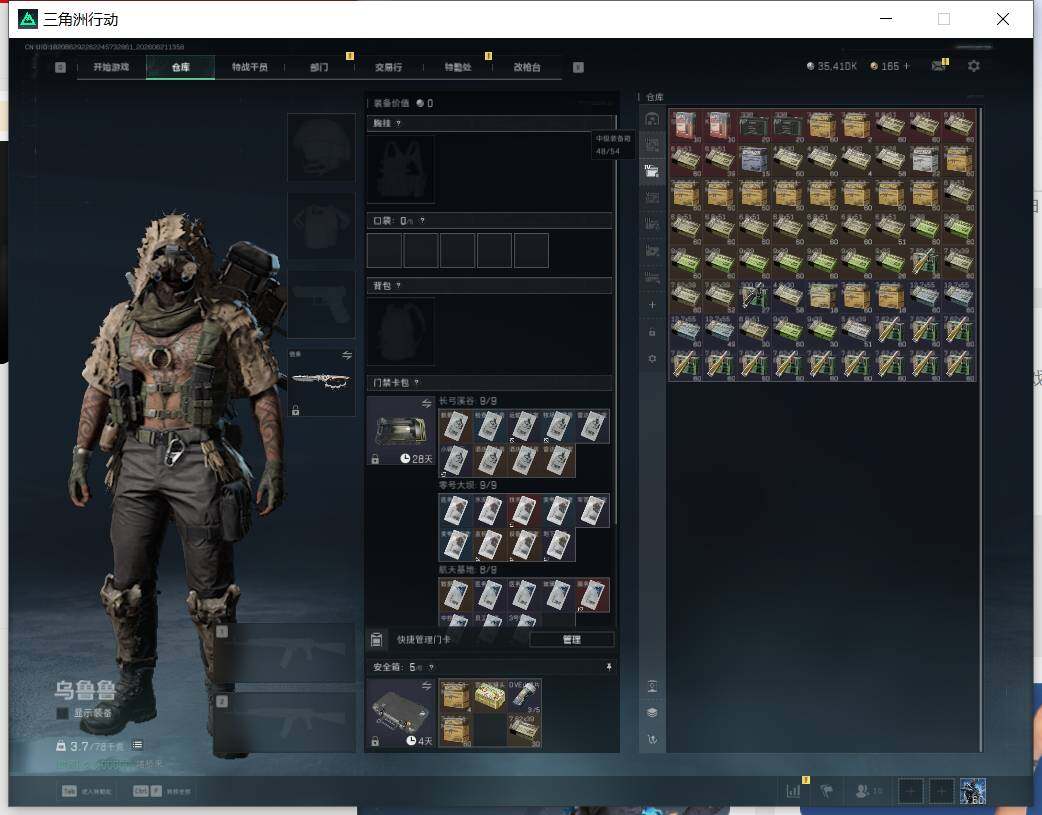Select the empty body armor slot
Screen dimensions: 1042x815
pyautogui.click(x=321, y=227)
